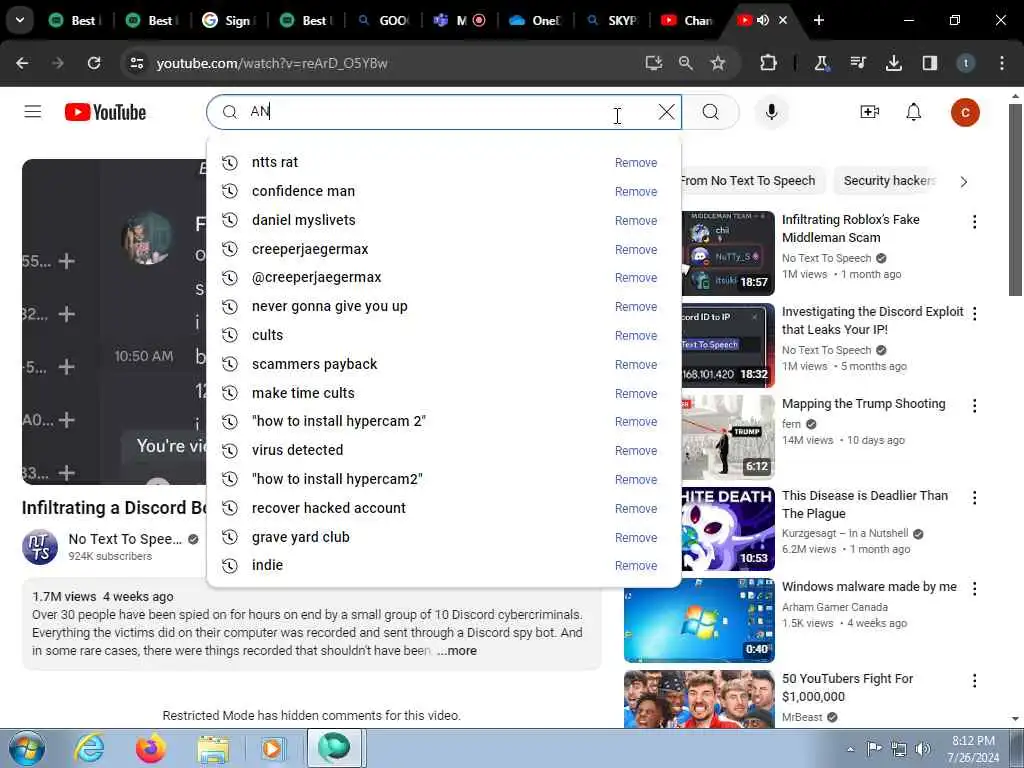Image resolution: width=1024 pixels, height=768 pixels.
Task: Open options for '50 YouTubers Fight' video
Action: (974, 681)
